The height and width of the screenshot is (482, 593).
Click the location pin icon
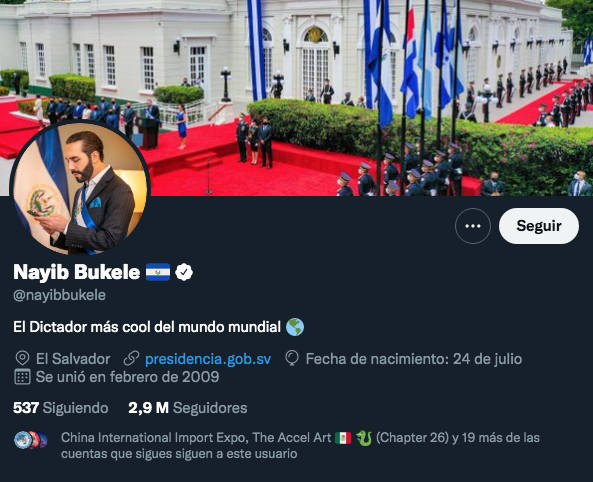22,358
